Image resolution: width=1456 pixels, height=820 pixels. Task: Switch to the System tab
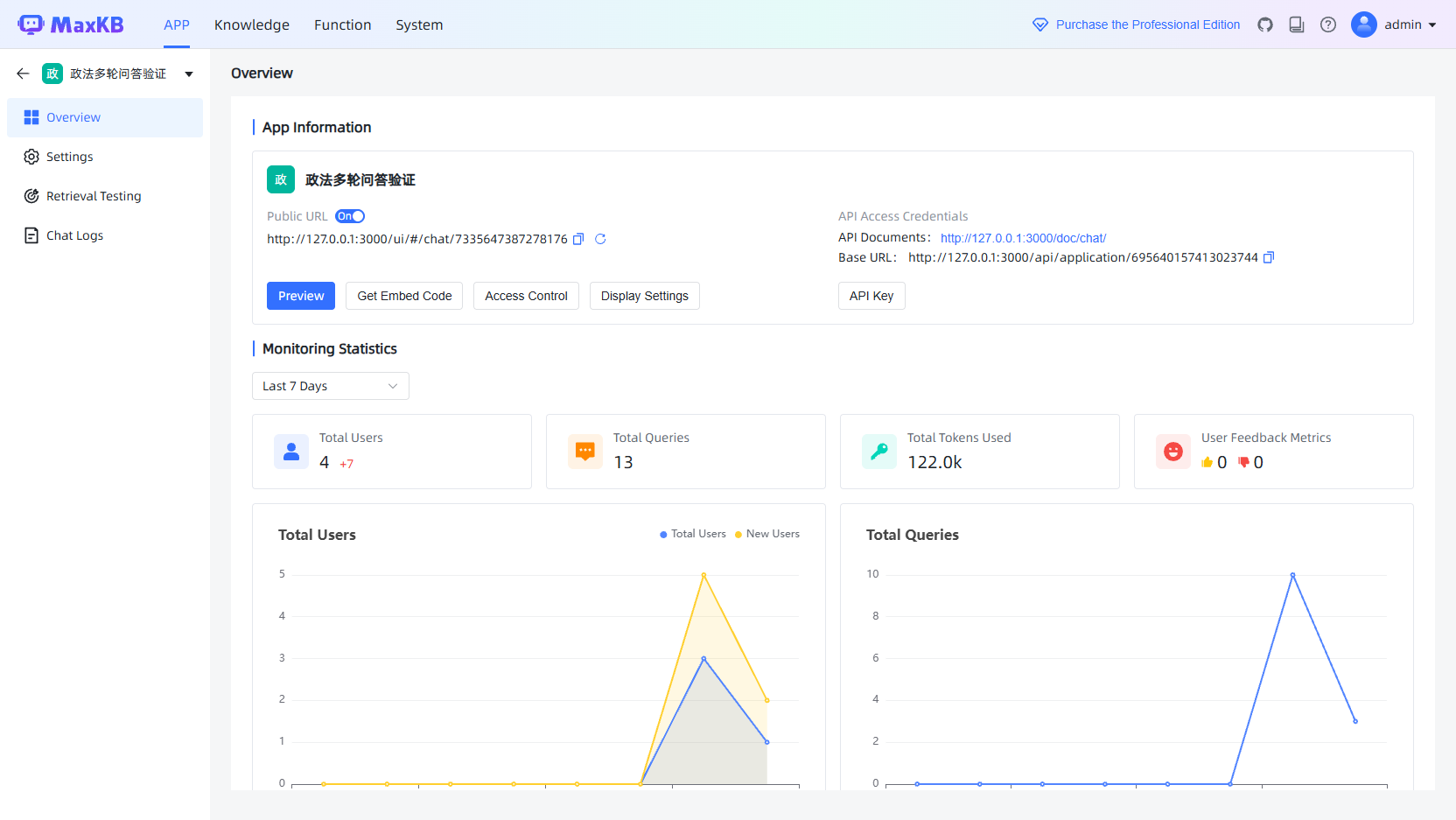point(419,25)
